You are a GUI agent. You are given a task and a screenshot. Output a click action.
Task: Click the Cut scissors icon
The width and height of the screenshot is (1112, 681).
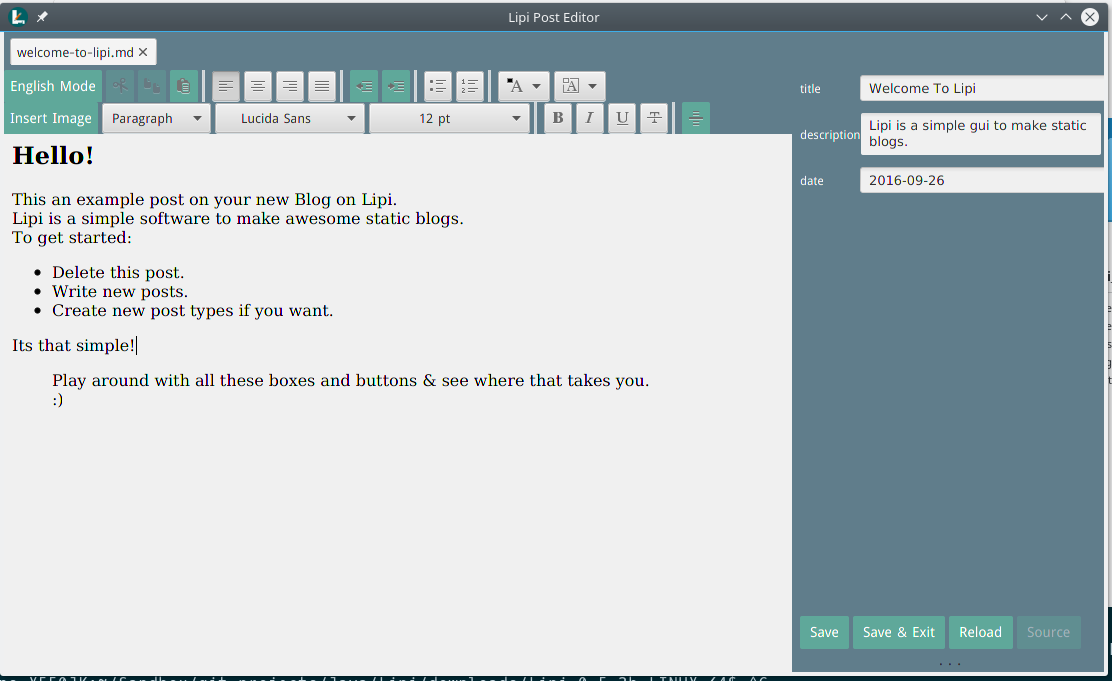(x=120, y=87)
